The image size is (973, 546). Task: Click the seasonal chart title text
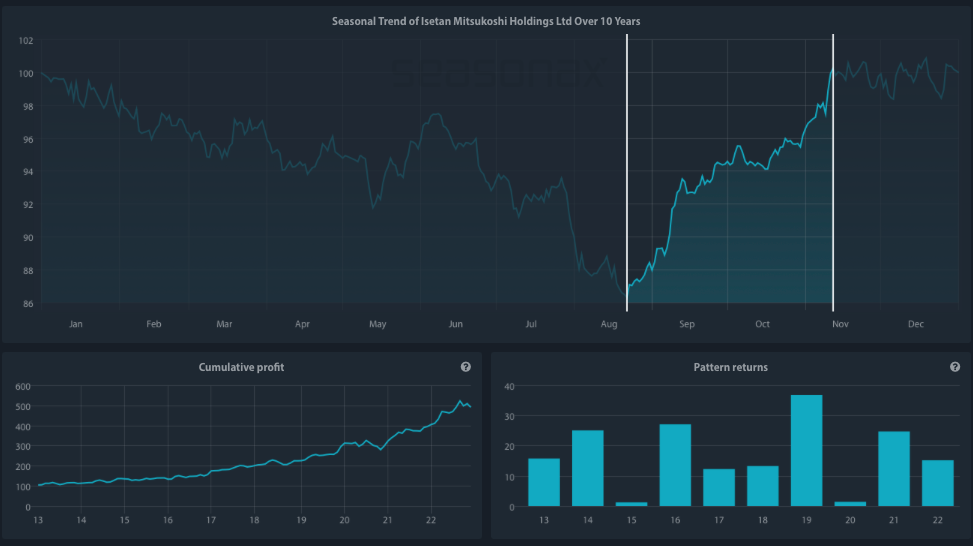click(486, 21)
